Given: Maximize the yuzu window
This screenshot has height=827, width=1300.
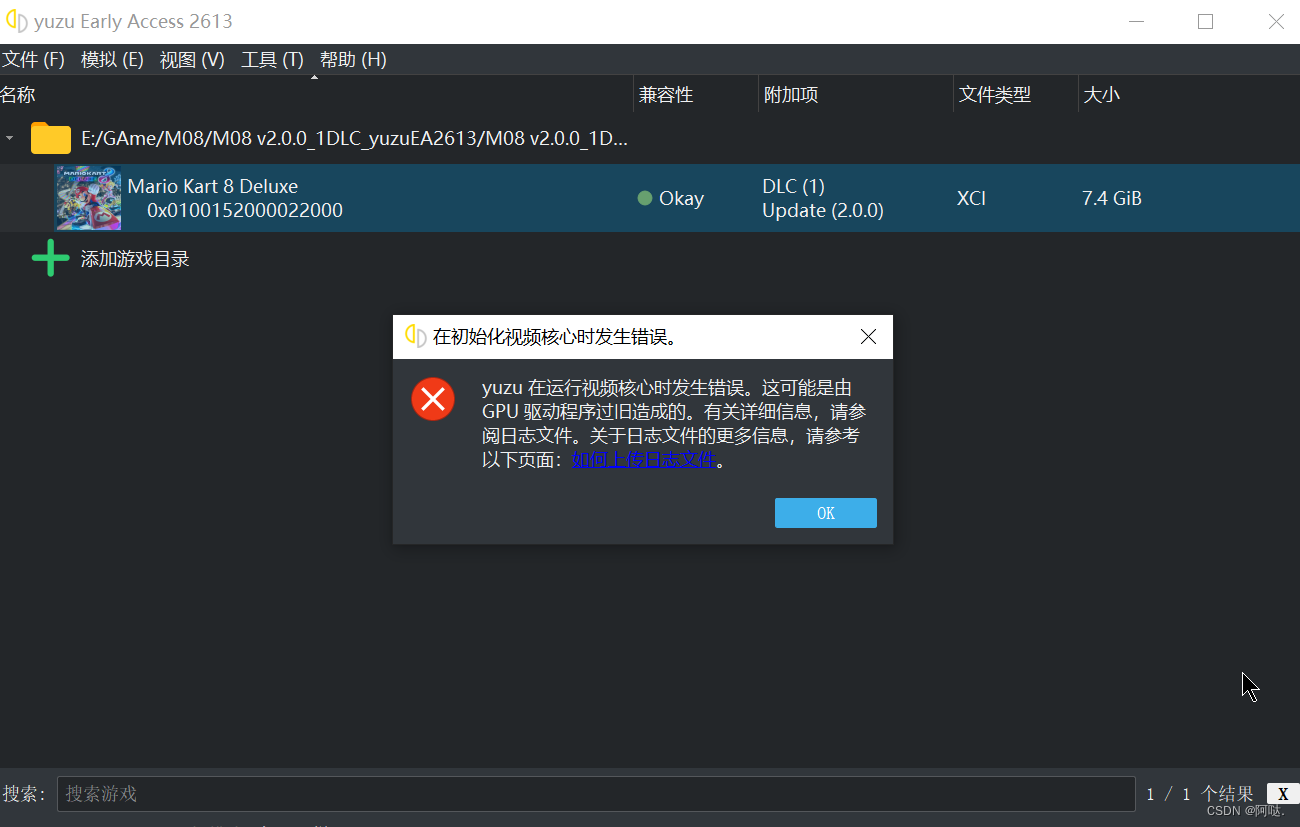Looking at the screenshot, I should pos(1205,21).
